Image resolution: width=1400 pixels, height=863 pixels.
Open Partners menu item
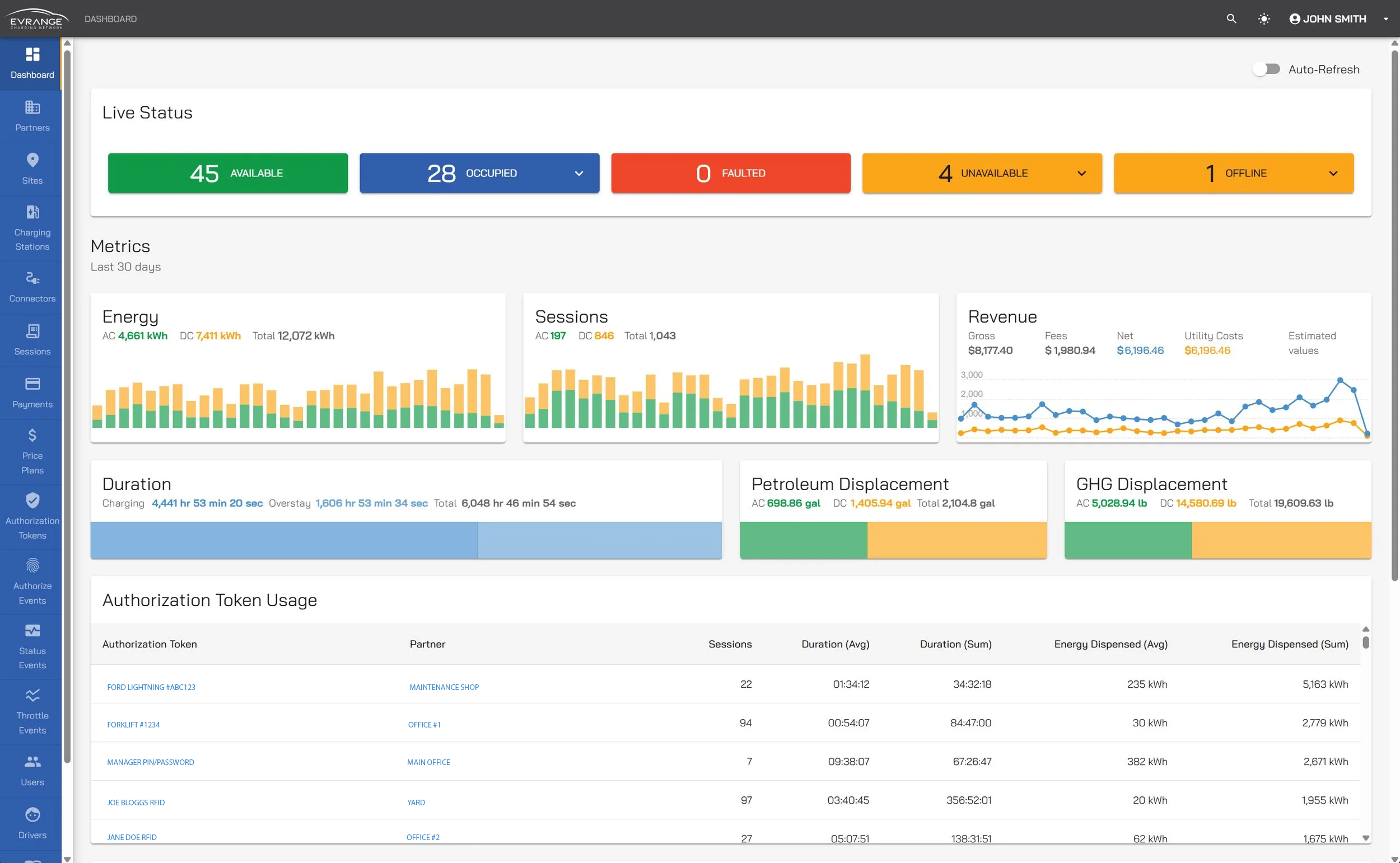(x=32, y=116)
